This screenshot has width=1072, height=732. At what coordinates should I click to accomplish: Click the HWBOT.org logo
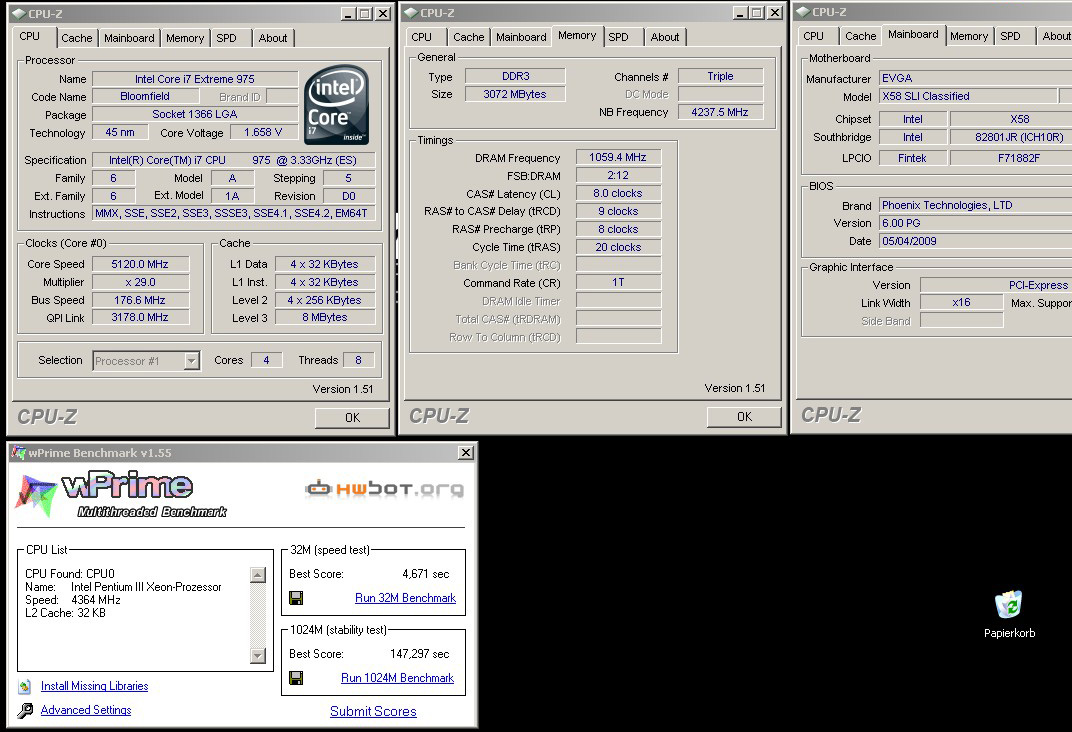(x=385, y=488)
